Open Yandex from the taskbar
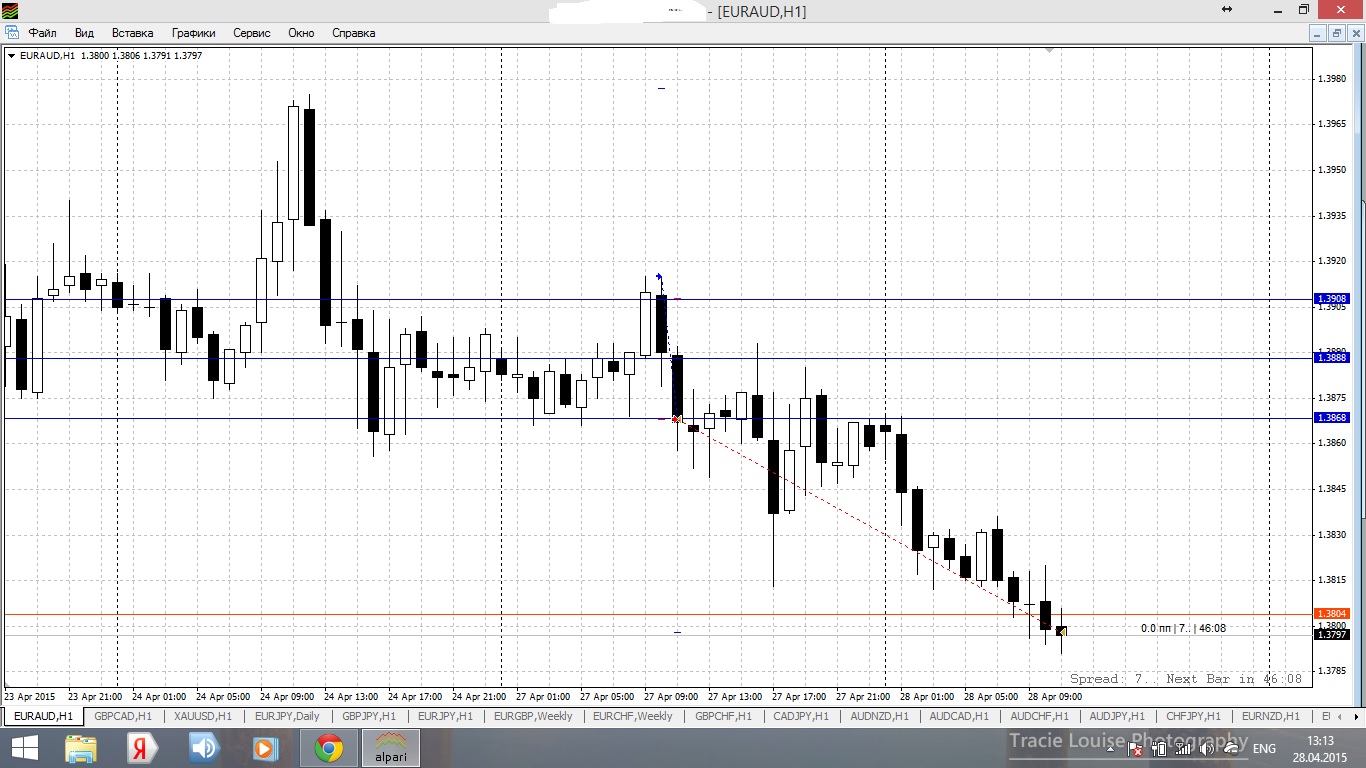This screenshot has width=1366, height=768. tap(141, 748)
